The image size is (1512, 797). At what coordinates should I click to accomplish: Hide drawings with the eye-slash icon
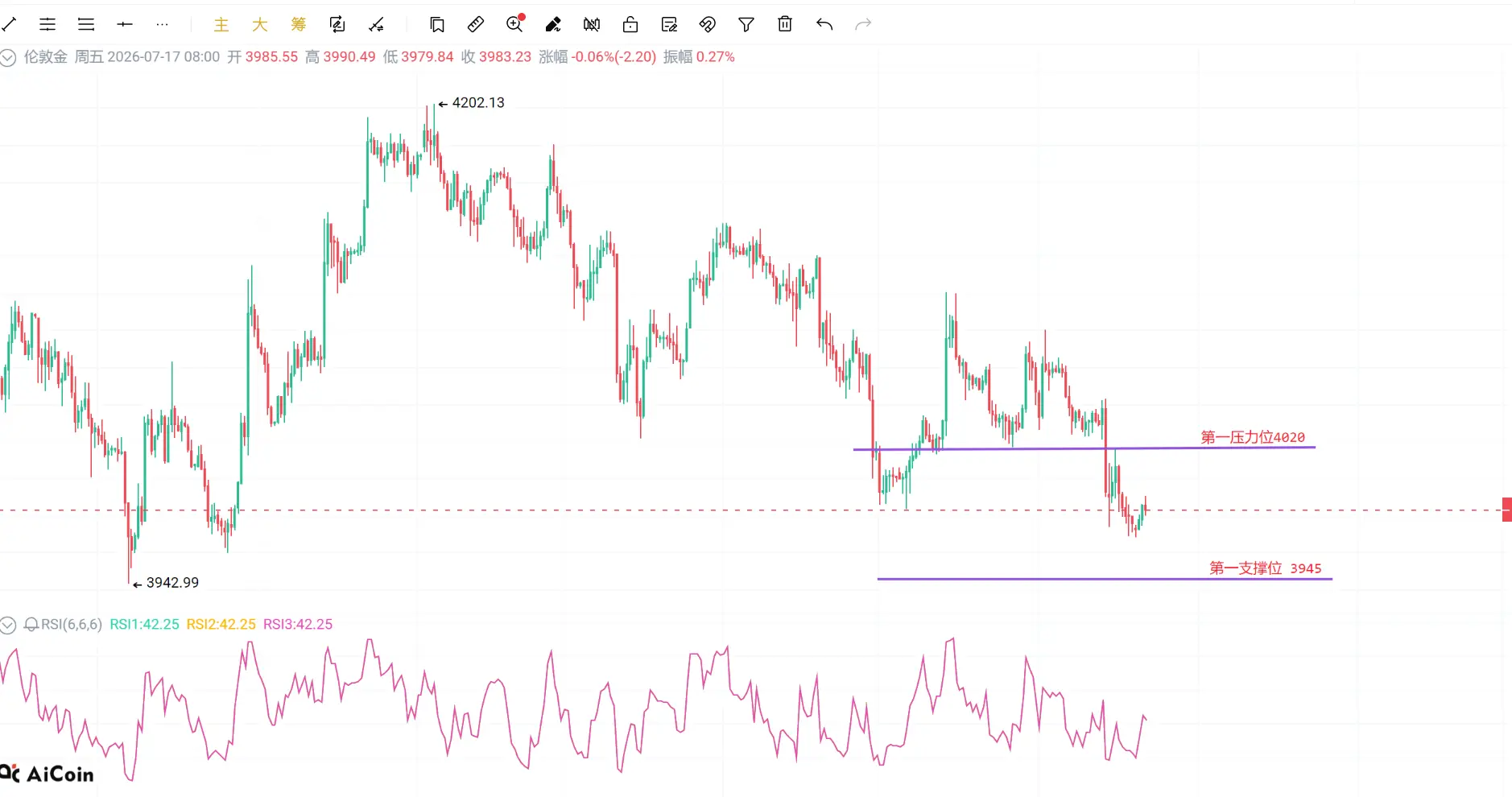pyautogui.click(x=708, y=25)
